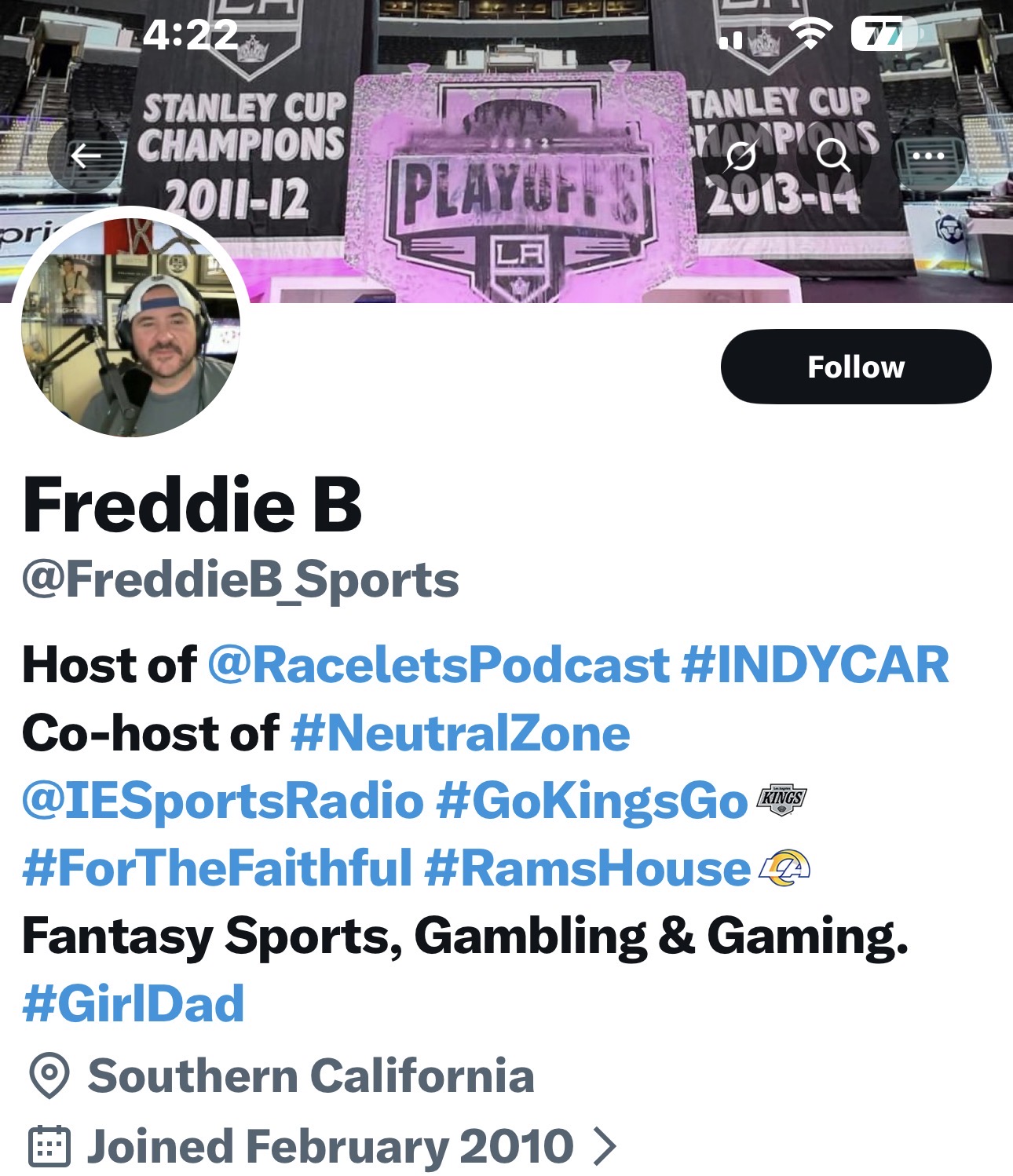Follow Freddie B's account
1013x1176 pixels.
856,367
